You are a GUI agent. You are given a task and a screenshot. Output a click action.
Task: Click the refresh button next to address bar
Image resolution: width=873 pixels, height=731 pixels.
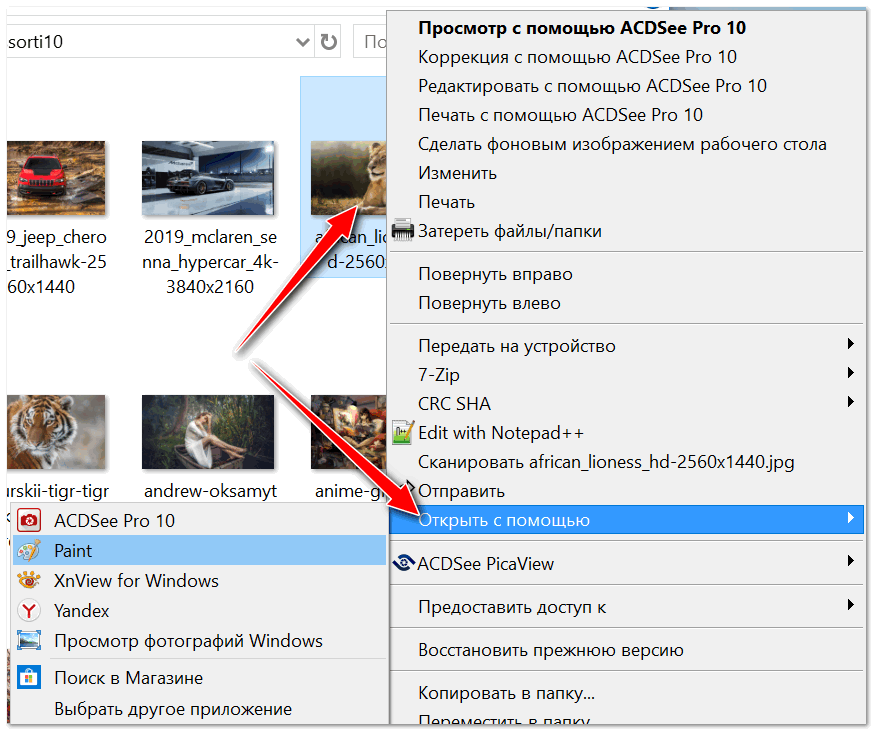pos(328,42)
